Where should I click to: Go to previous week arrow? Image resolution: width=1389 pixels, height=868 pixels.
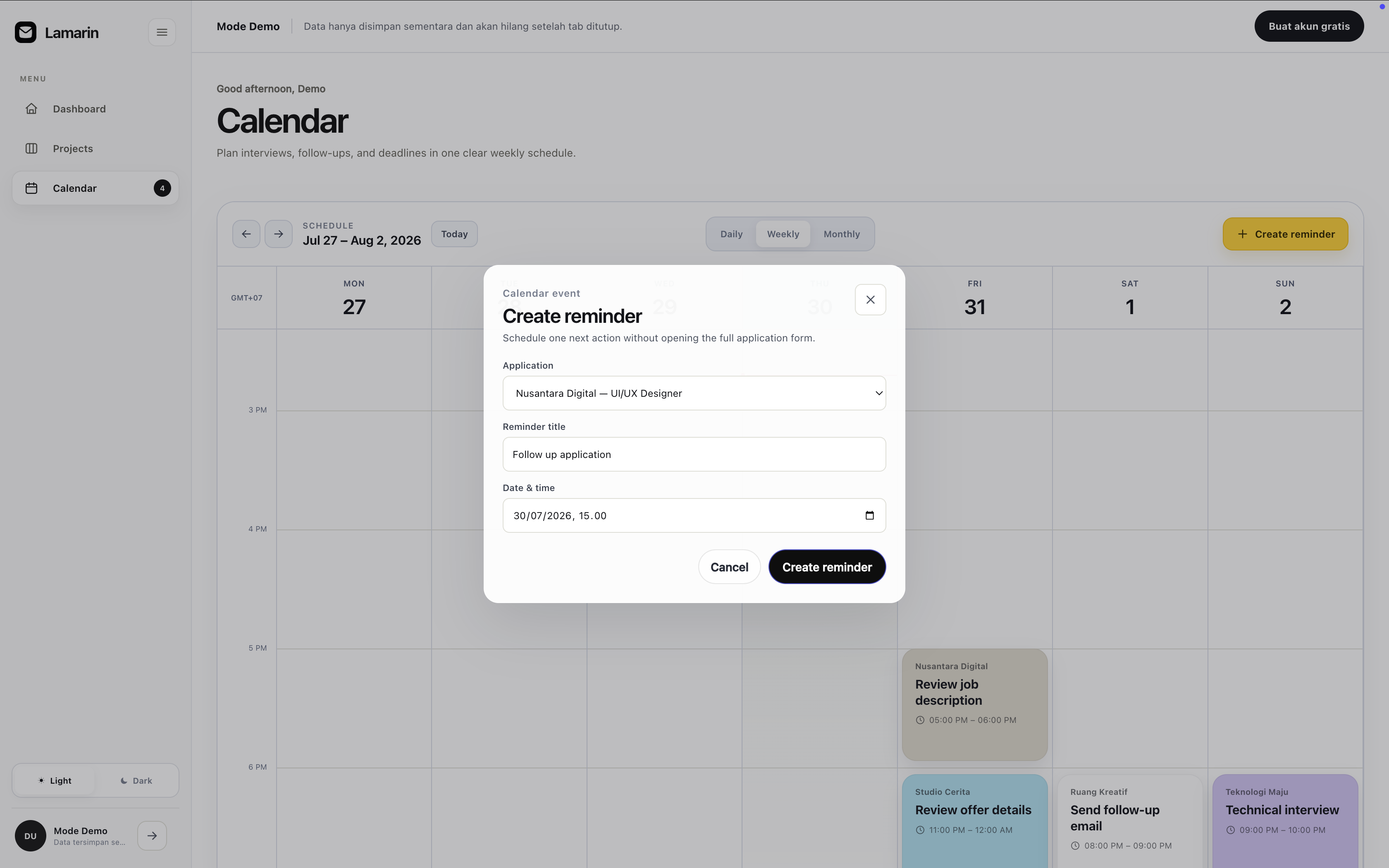pos(246,234)
